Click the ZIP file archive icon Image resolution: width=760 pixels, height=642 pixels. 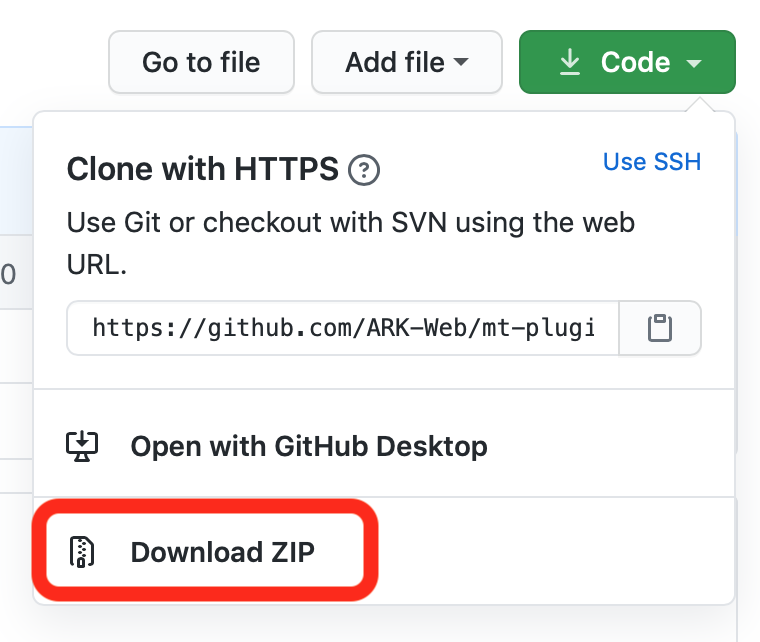[82, 551]
